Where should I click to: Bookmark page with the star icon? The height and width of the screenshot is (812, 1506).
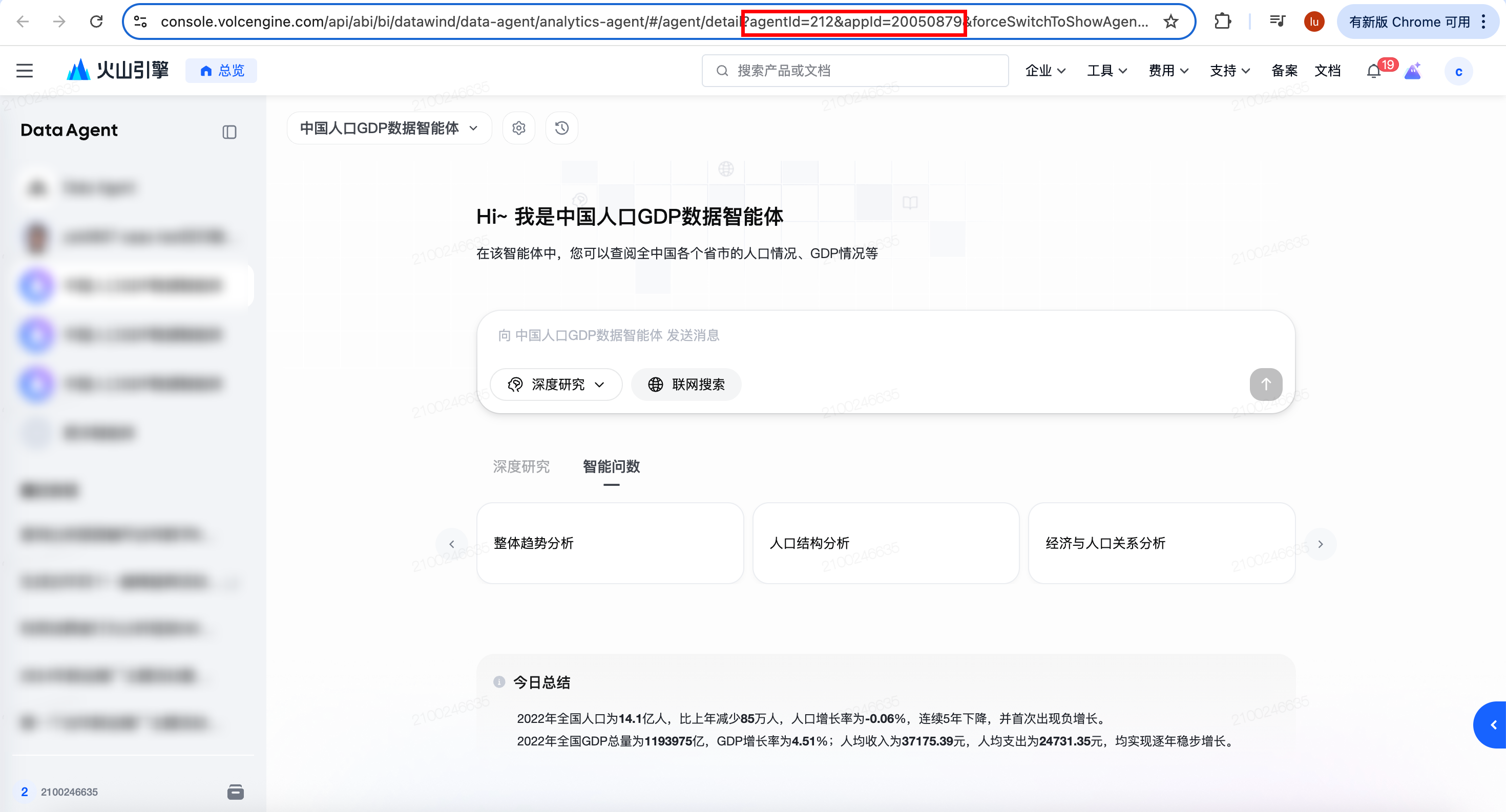1170,22
